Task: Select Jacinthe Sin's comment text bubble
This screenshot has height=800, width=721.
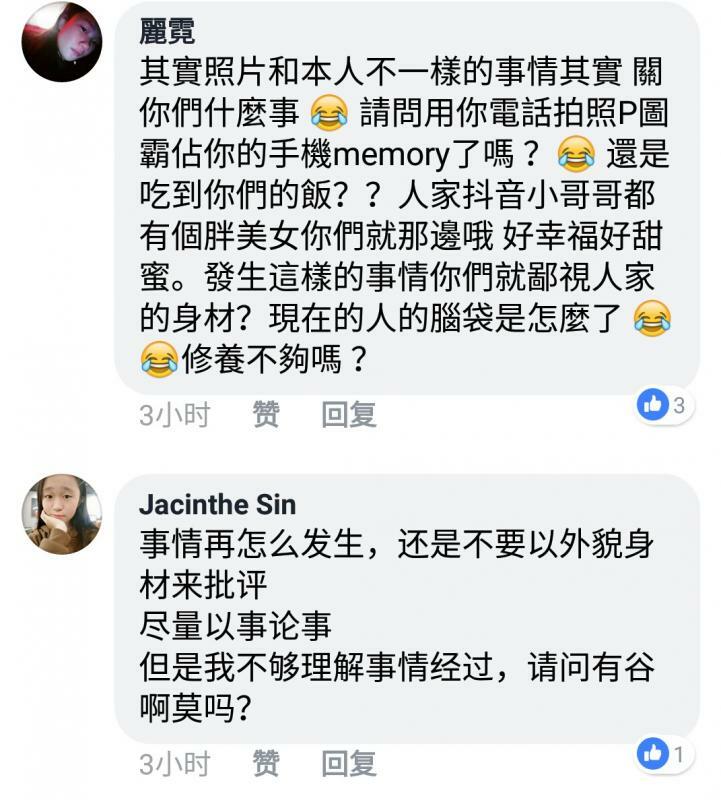Action: coord(407,609)
